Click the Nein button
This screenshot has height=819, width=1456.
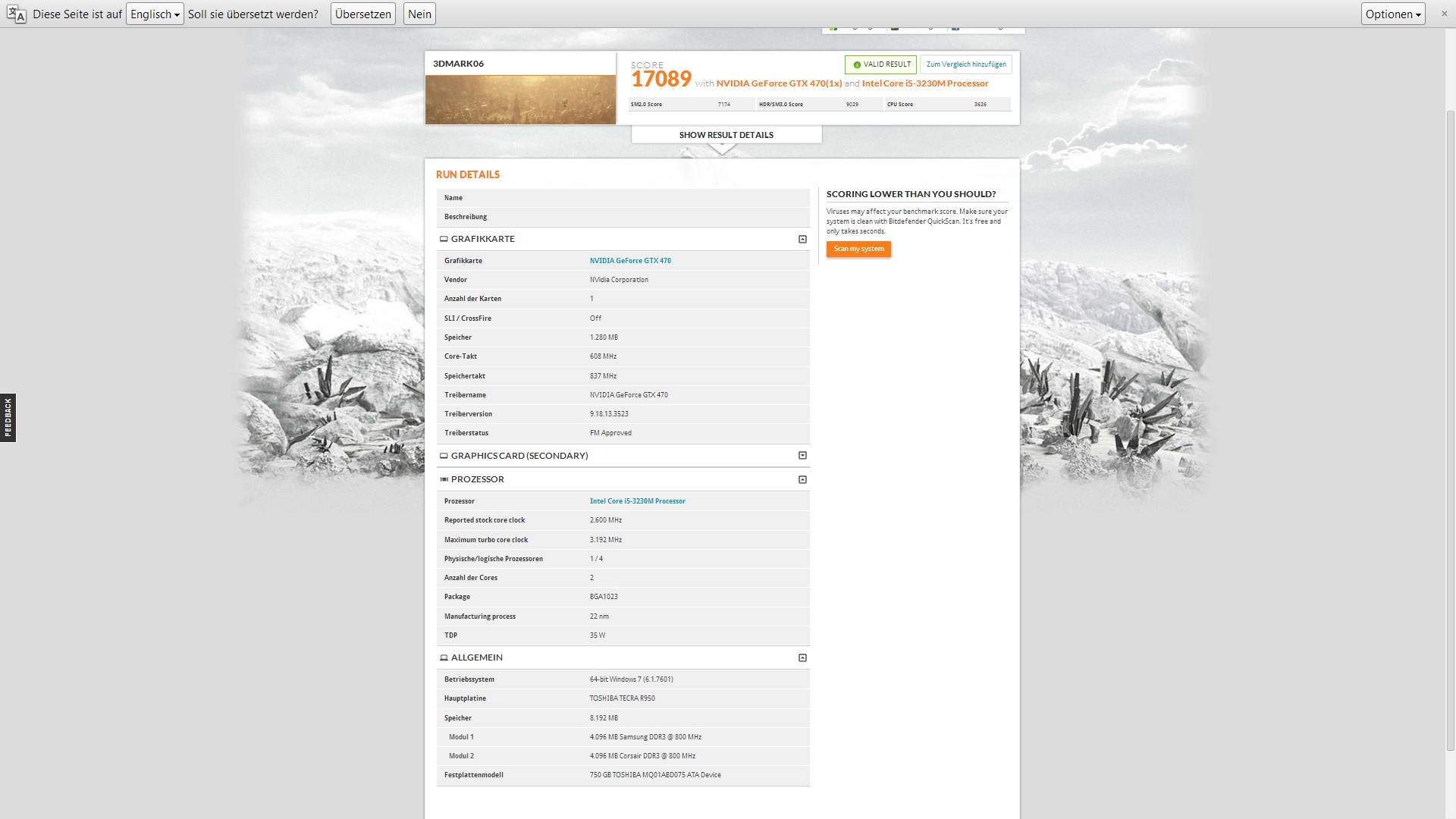click(419, 14)
